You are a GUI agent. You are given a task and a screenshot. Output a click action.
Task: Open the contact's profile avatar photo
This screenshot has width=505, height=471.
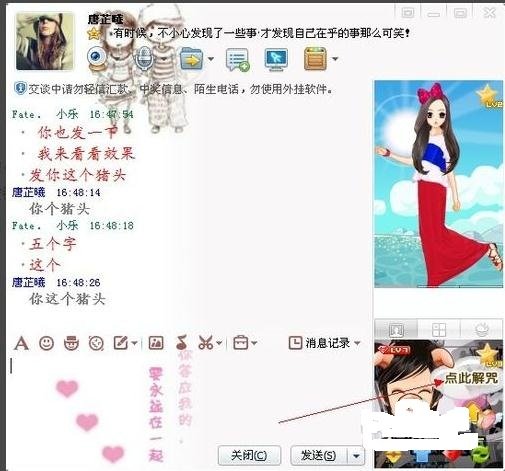(x=45, y=41)
